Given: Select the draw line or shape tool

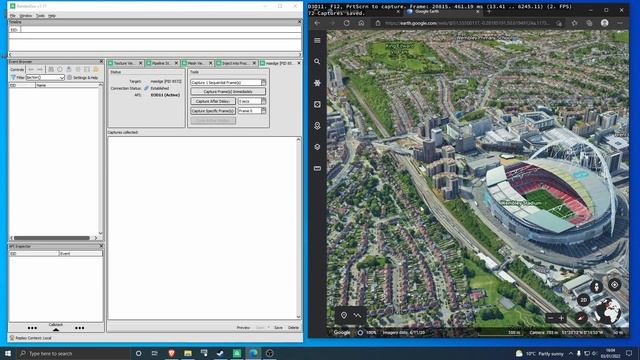Looking at the screenshot, I should tap(358, 315).
